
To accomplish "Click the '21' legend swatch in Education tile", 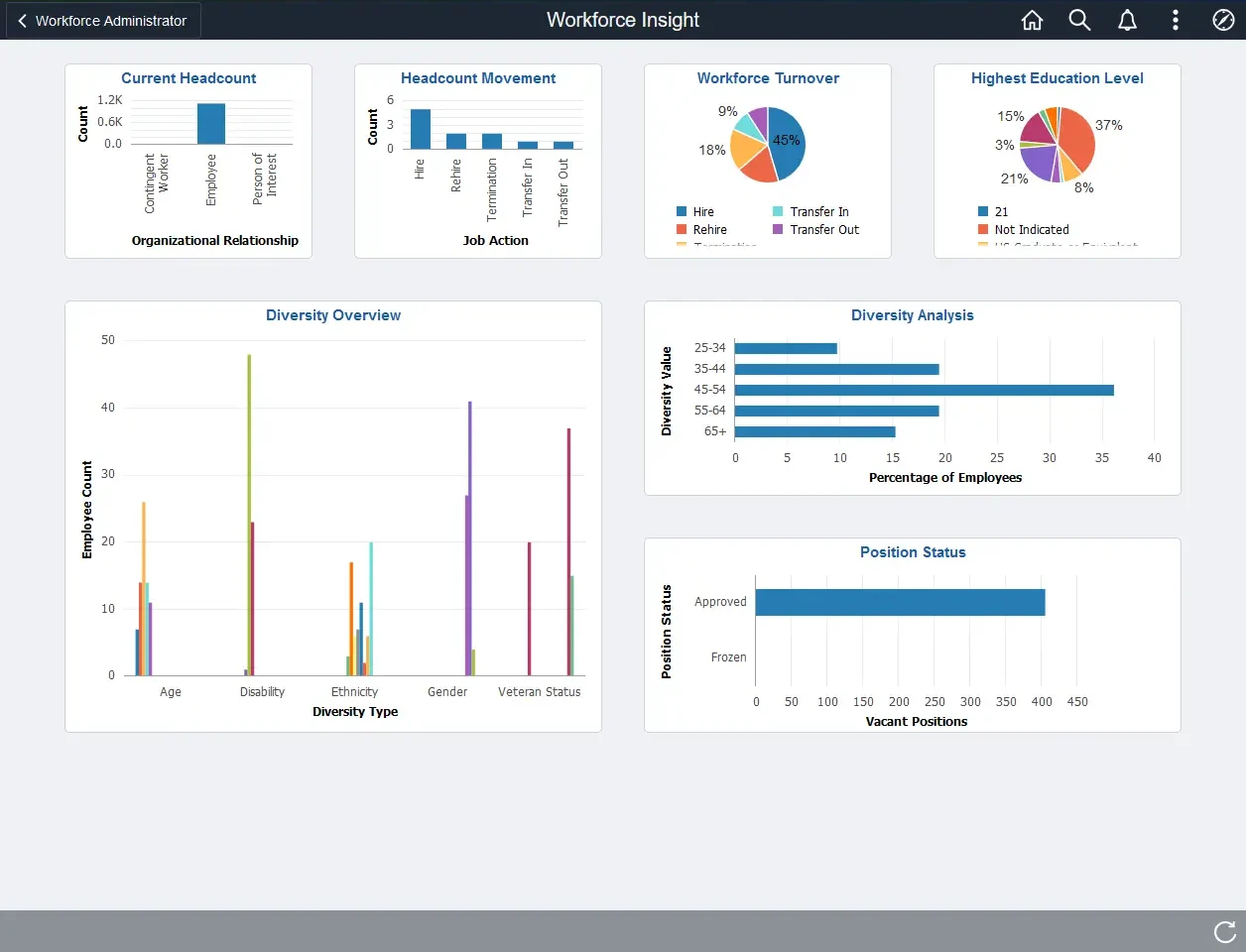I will click(983, 211).
